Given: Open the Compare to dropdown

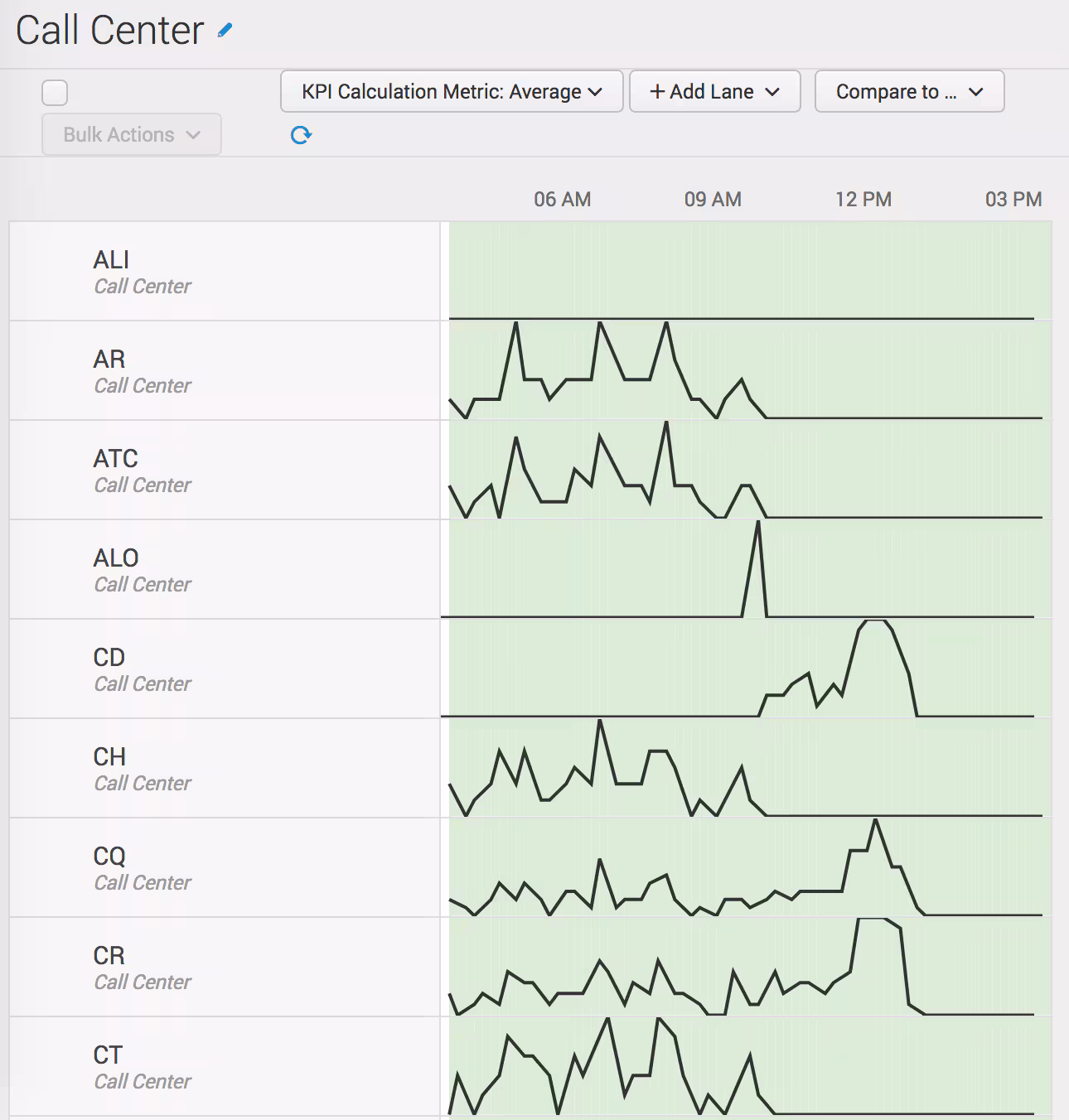Looking at the screenshot, I should (909, 91).
